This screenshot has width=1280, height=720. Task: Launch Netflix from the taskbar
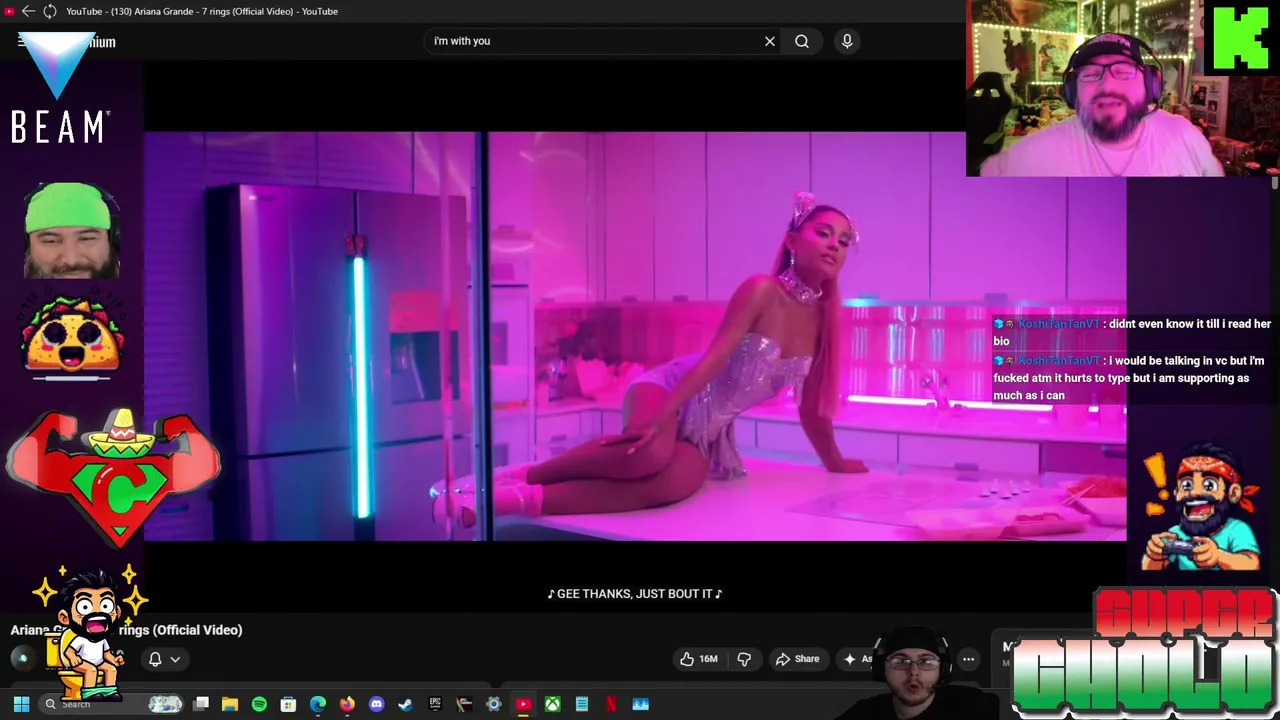click(611, 704)
